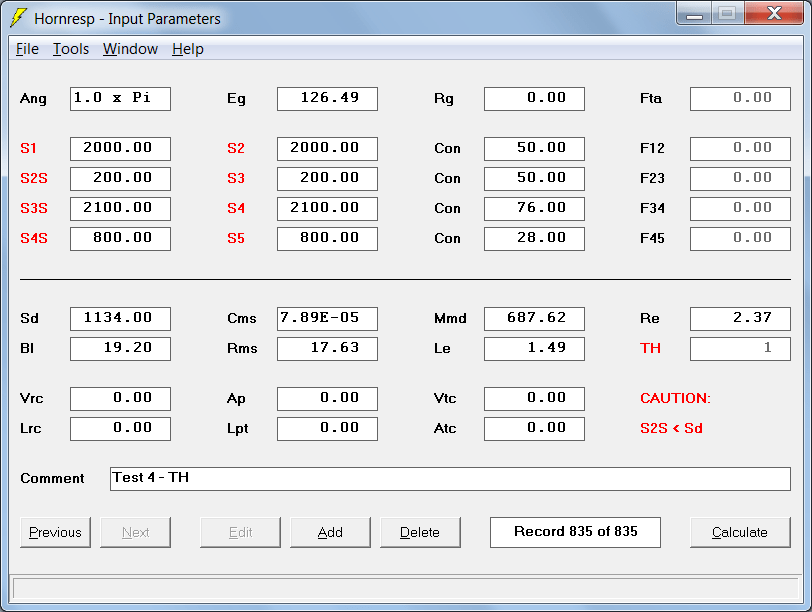Select the Con field in the S1 row
This screenshot has width=812, height=612.
click(x=534, y=149)
